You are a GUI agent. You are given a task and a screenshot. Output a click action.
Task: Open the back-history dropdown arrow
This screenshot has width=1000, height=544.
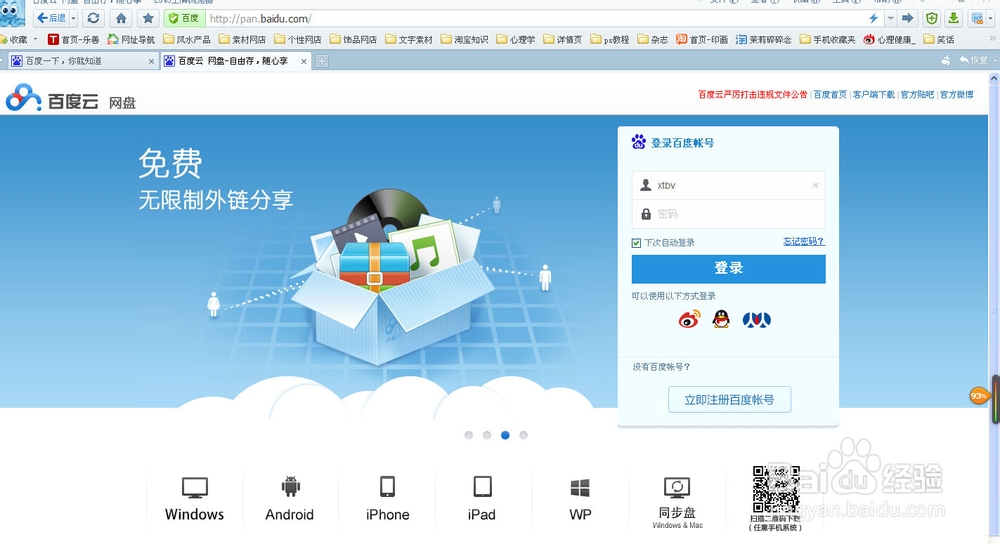(x=73, y=18)
